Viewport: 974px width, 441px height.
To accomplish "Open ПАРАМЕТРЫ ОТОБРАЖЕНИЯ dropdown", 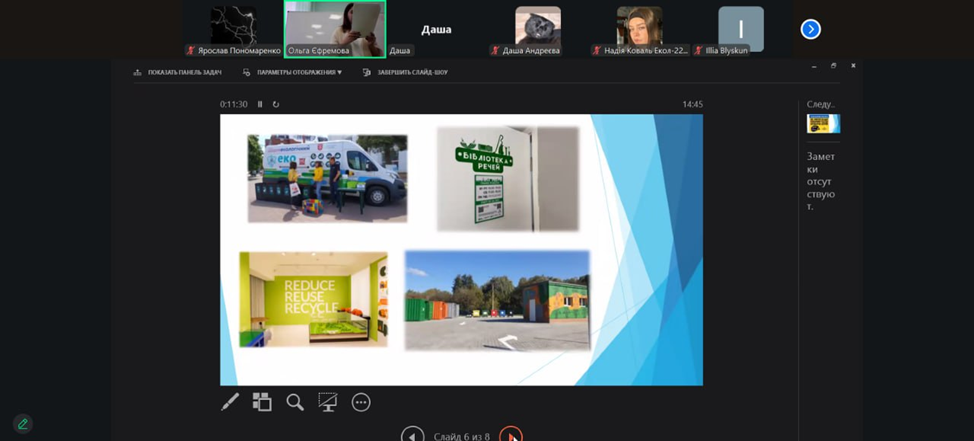I will [x=292, y=72].
